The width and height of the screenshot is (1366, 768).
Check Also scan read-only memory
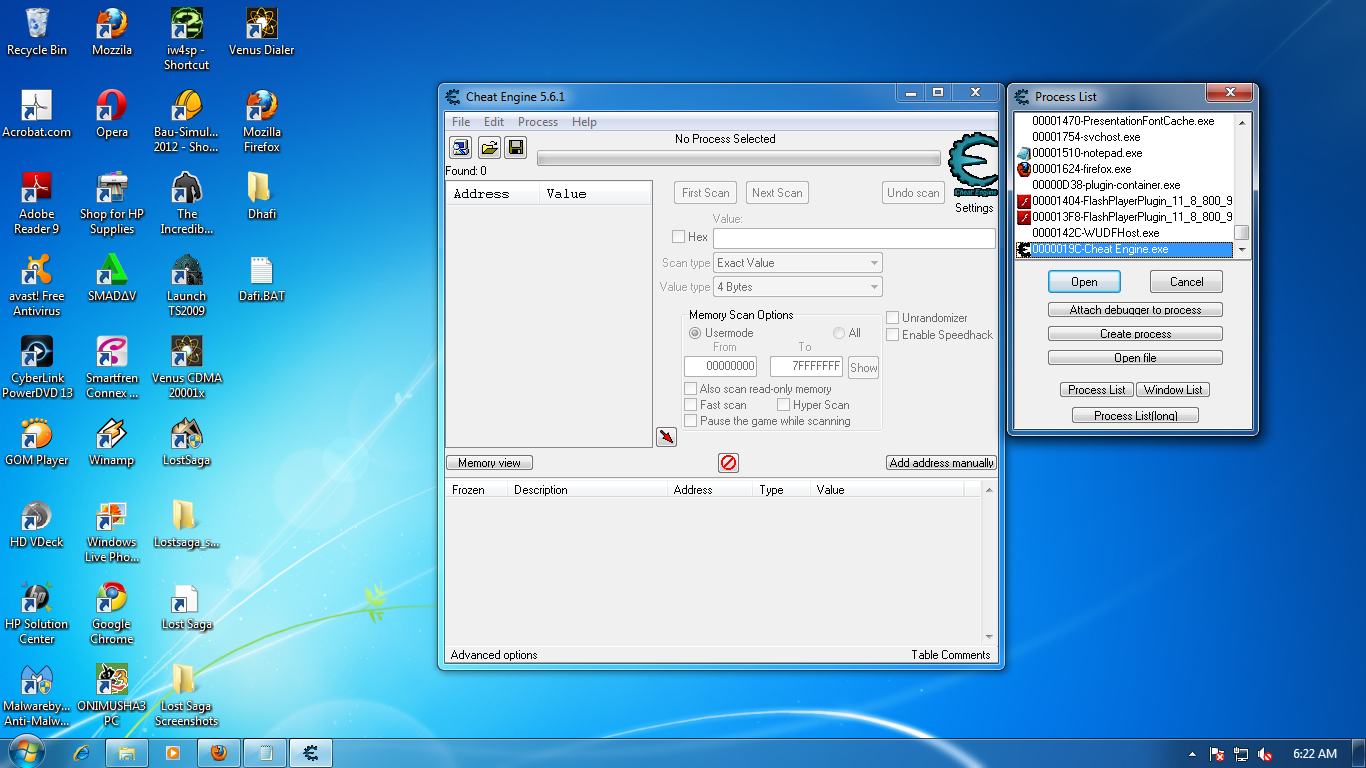690,389
